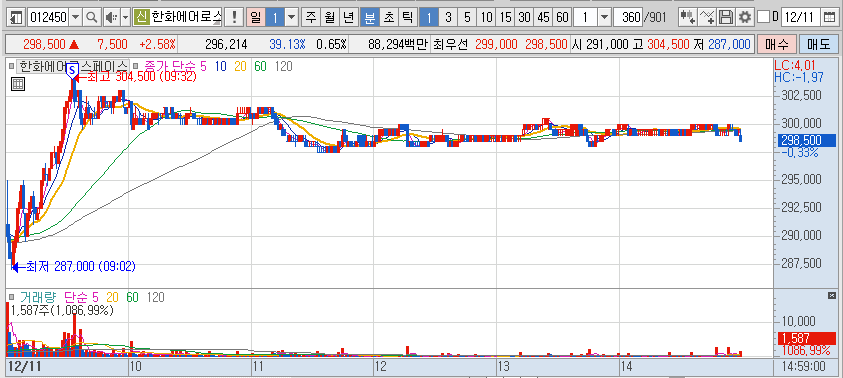Click small square marker before 거래량
The height and width of the screenshot is (378, 843).
[11, 297]
